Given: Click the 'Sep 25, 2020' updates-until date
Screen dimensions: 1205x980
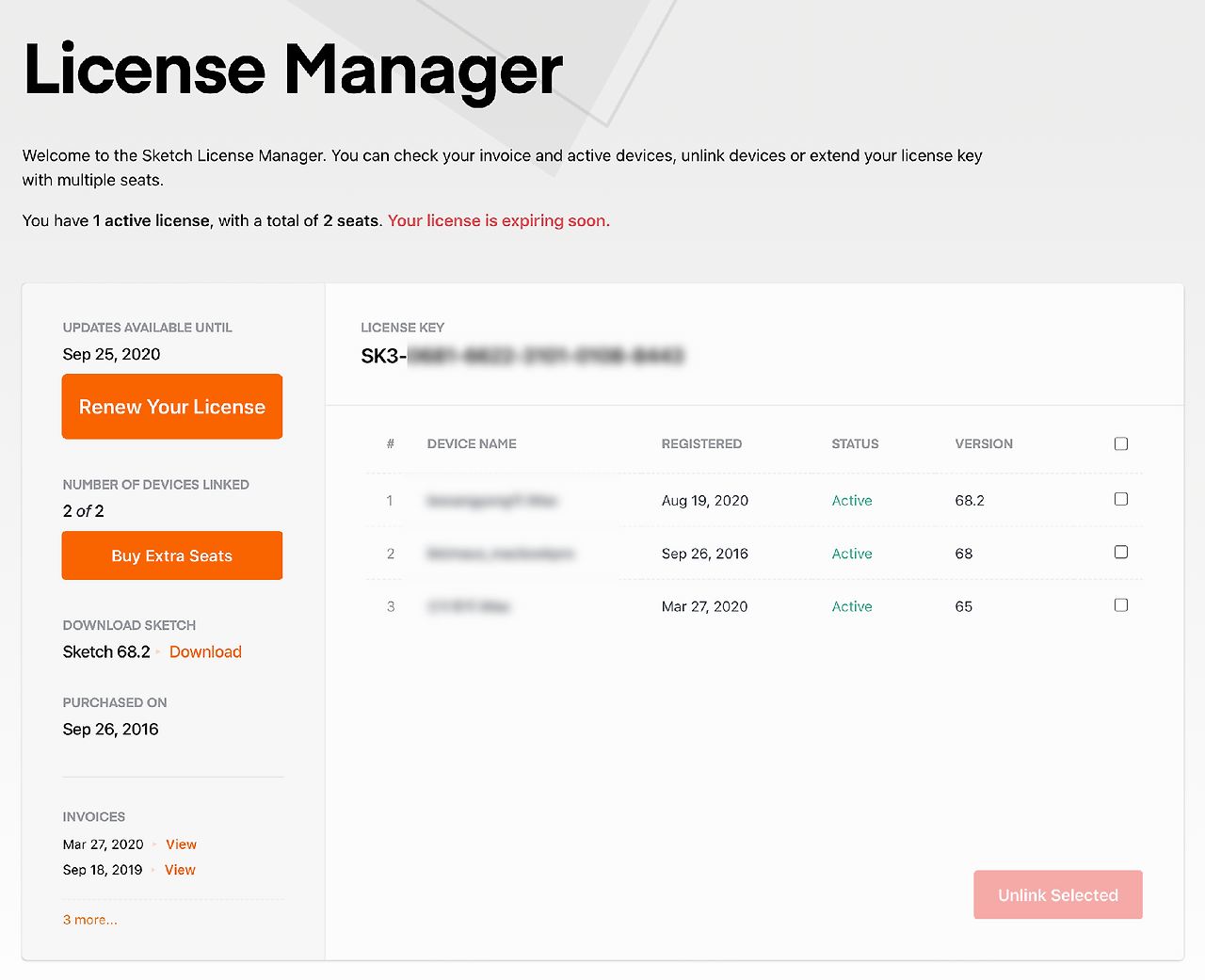Looking at the screenshot, I should (111, 354).
